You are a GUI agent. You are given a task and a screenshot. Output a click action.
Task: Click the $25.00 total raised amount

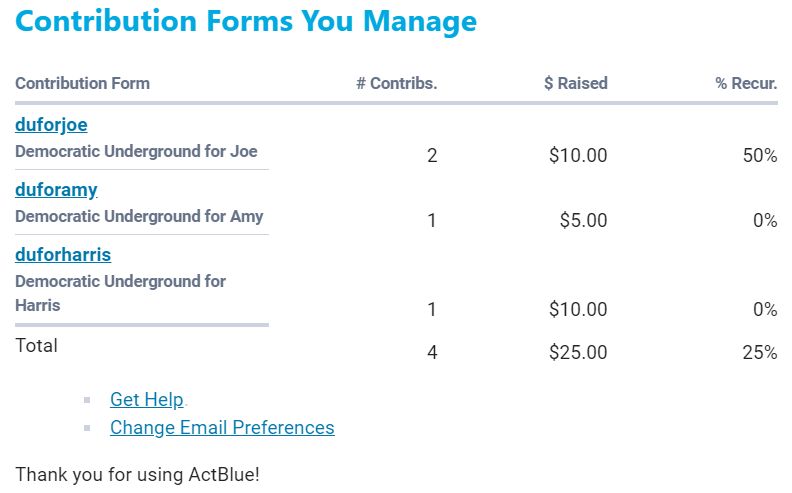click(x=578, y=352)
